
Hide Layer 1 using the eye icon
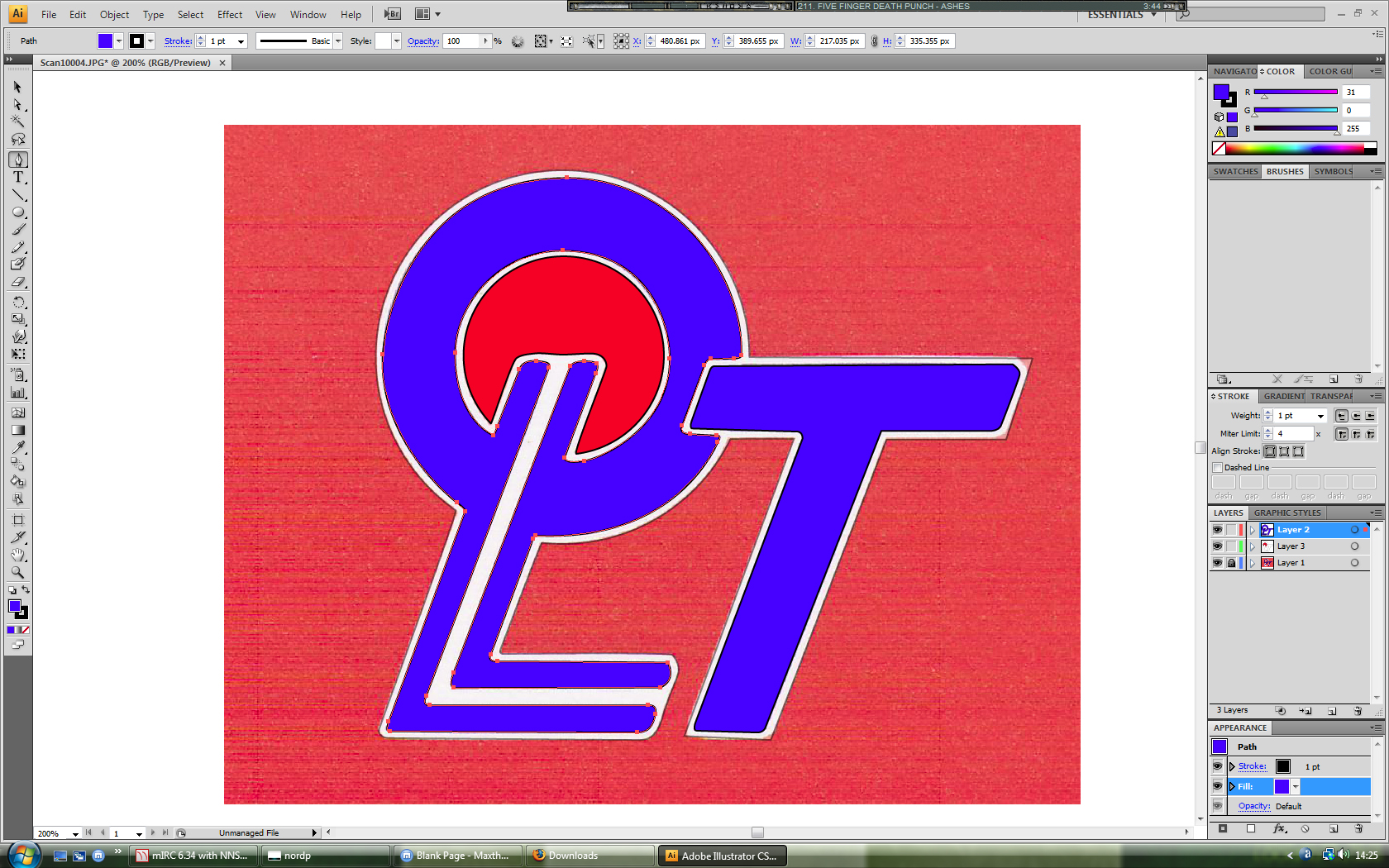click(1217, 563)
